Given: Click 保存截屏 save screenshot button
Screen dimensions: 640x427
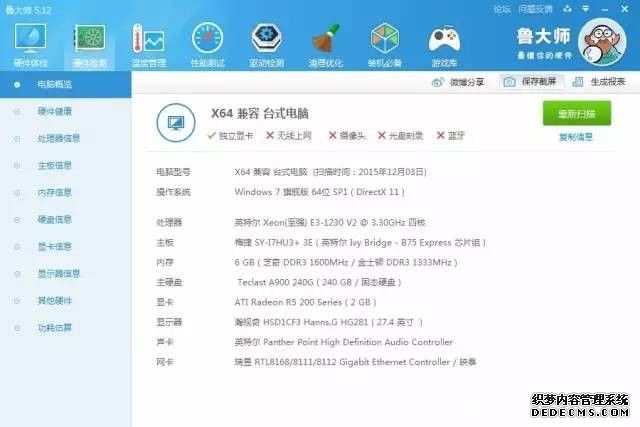Looking at the screenshot, I should (x=530, y=82).
